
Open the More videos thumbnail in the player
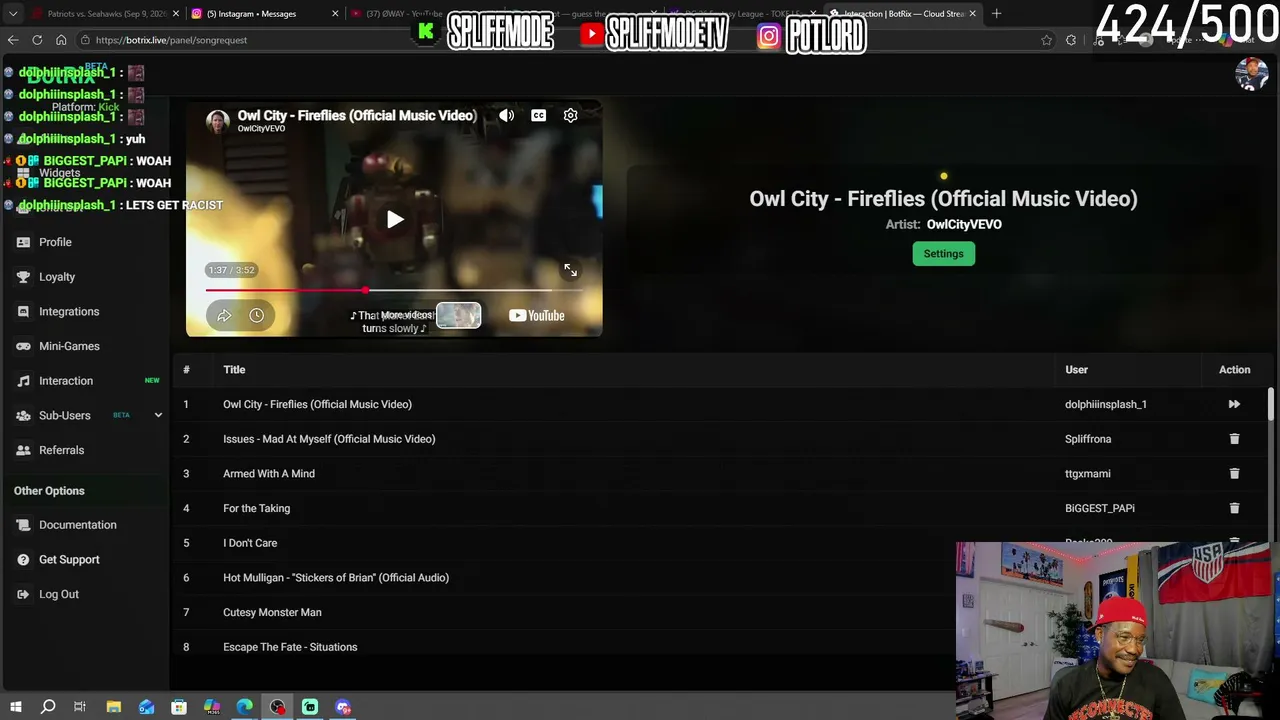(458, 315)
